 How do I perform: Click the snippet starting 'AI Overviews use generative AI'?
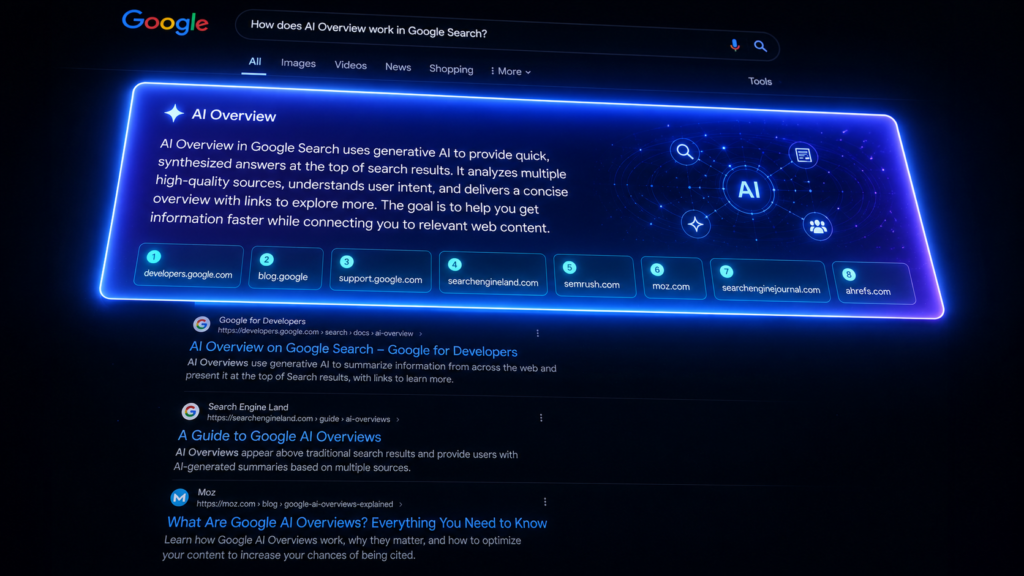point(372,371)
